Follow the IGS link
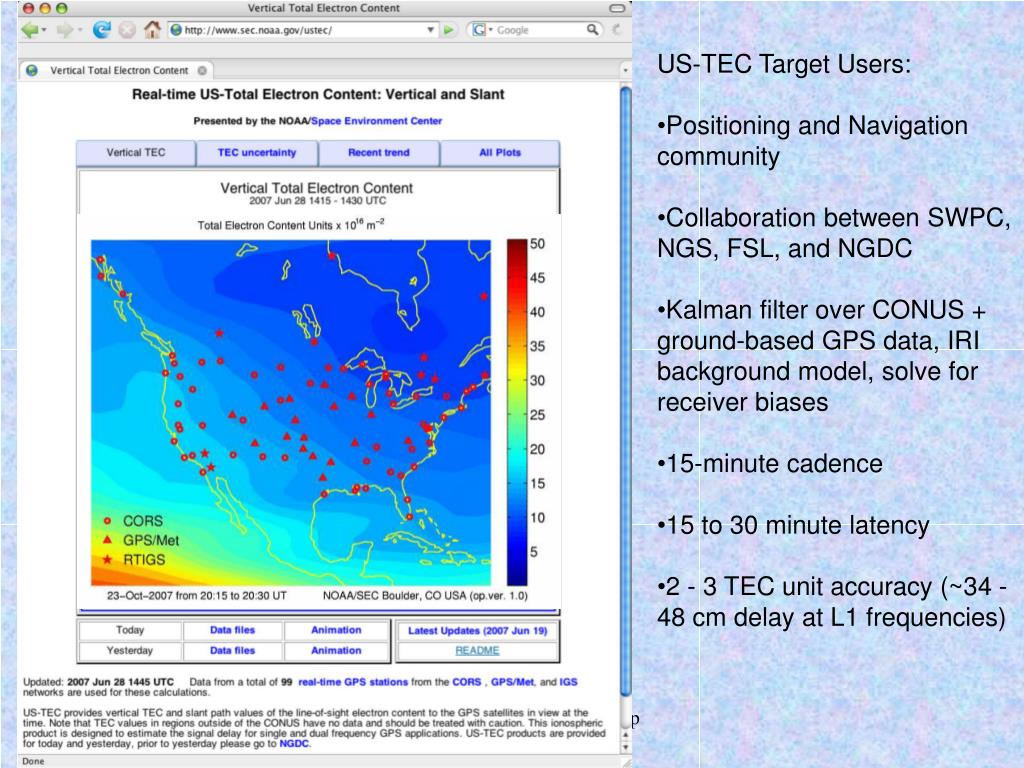 tap(568, 682)
